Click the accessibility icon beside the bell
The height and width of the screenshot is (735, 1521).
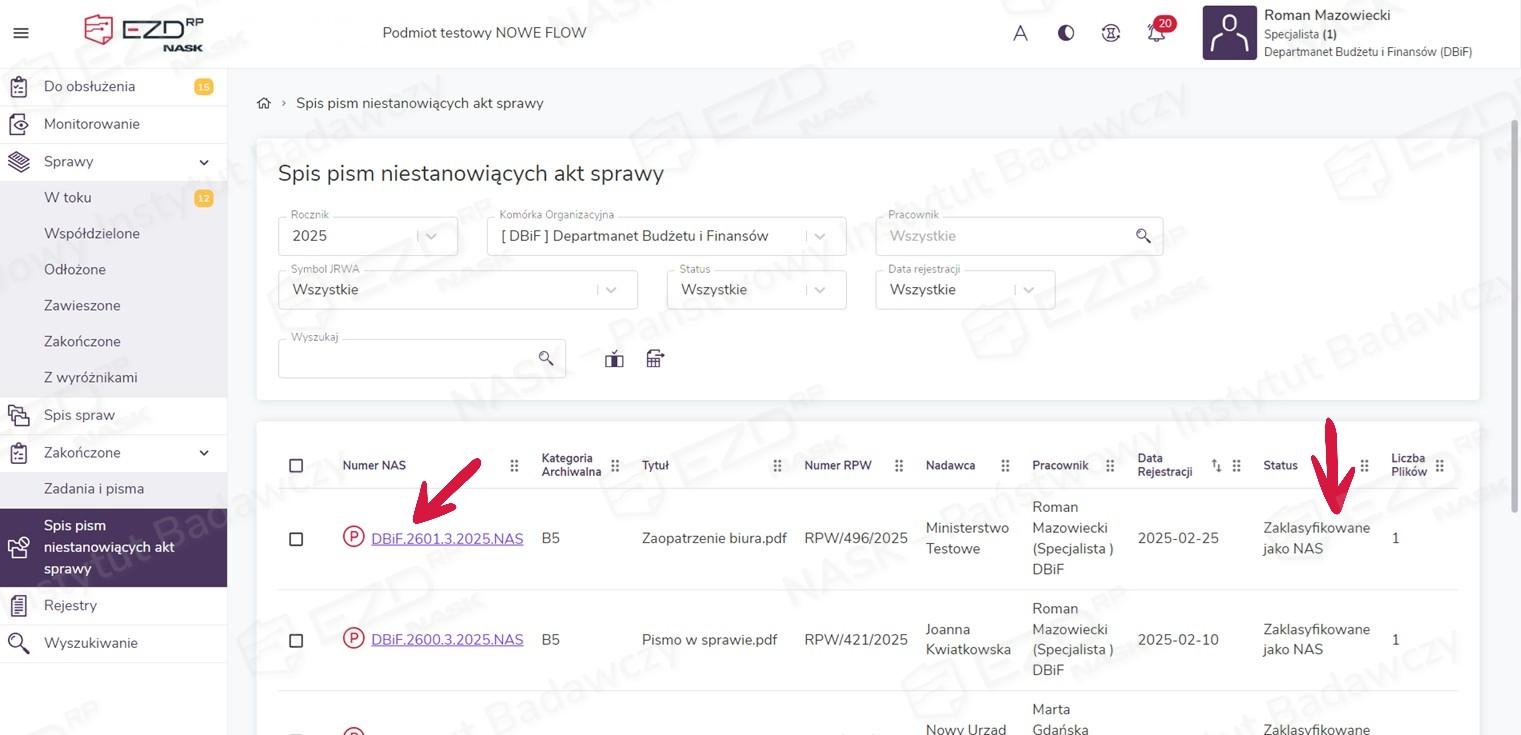coord(1111,33)
